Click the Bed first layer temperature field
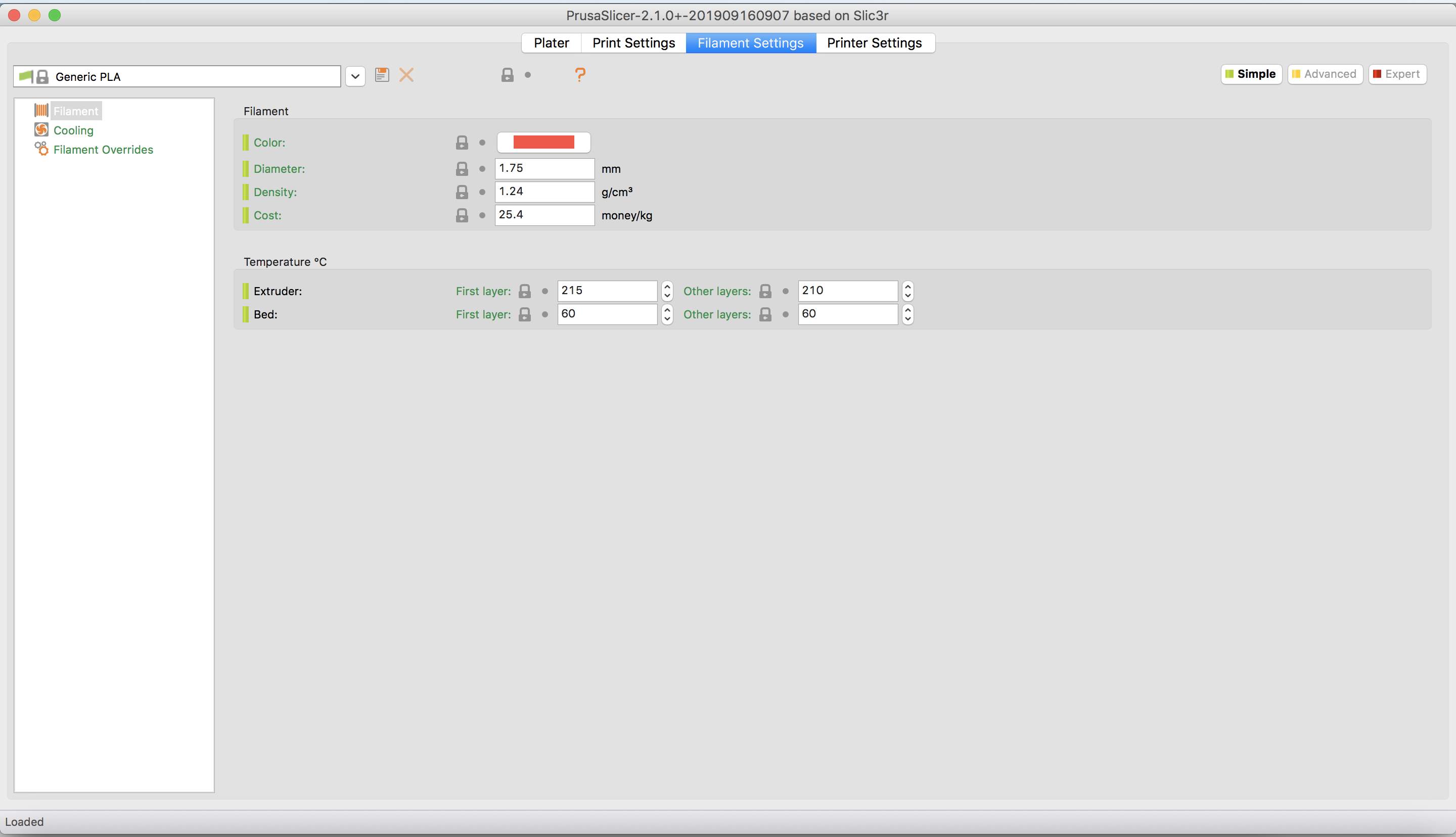Viewport: 1456px width, 837px height. click(607, 314)
